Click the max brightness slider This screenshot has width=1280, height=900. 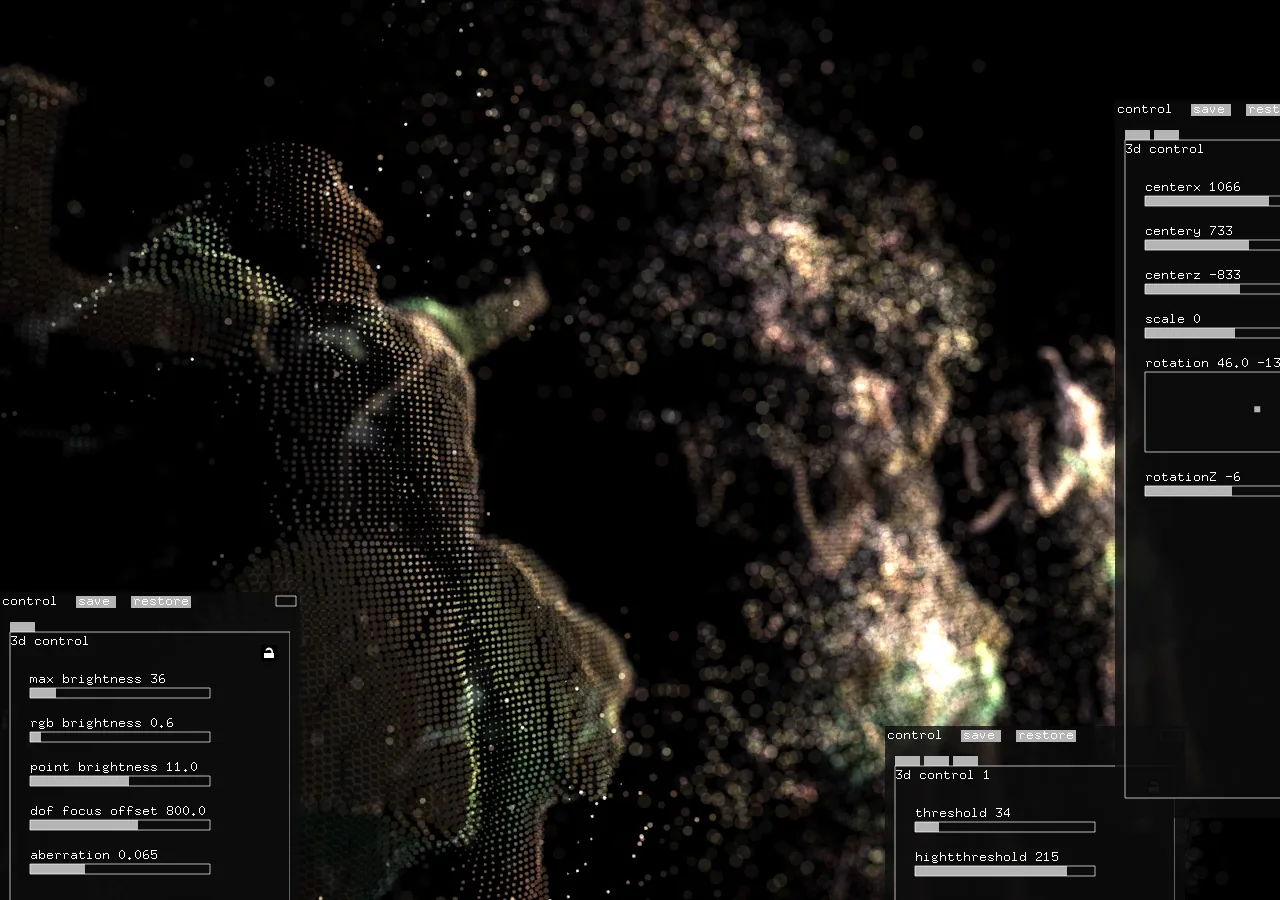[120, 693]
